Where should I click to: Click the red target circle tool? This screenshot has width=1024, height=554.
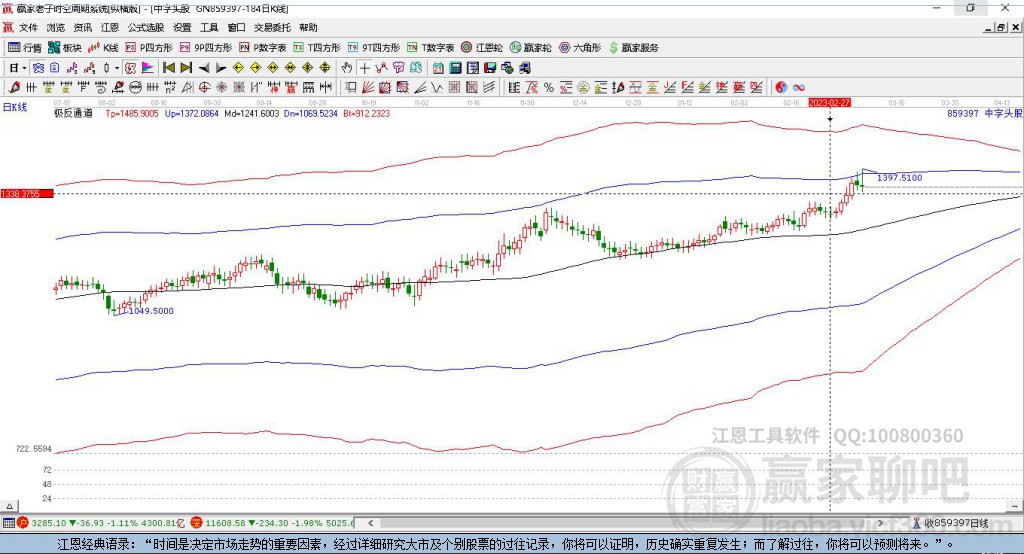point(204,88)
